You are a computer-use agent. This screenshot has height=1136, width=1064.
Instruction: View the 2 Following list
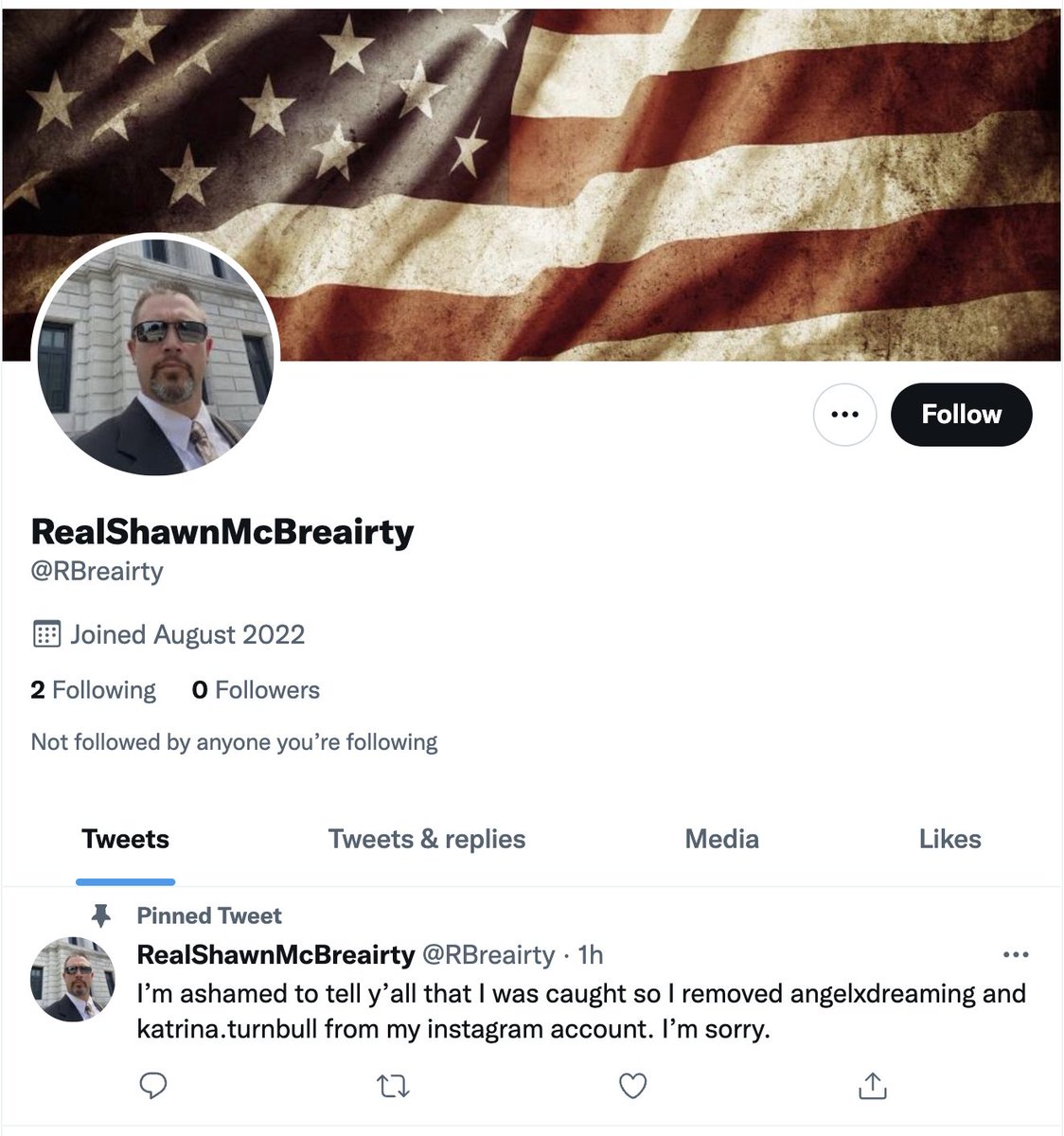(93, 690)
